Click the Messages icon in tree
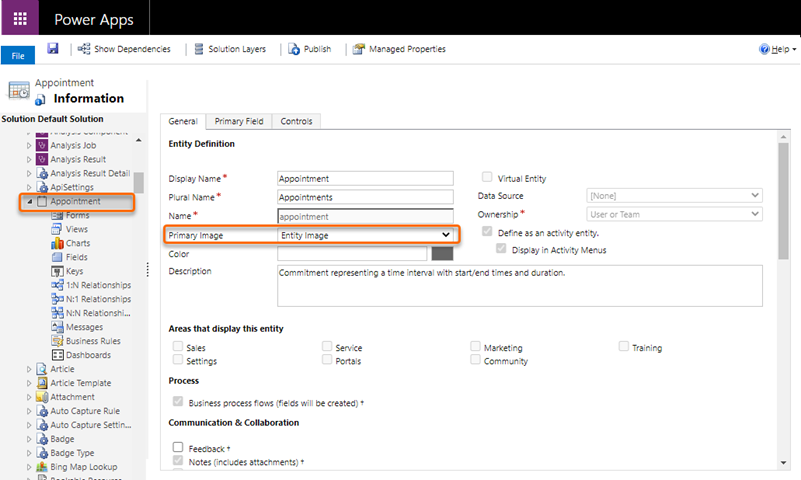801x480 pixels. (57, 327)
